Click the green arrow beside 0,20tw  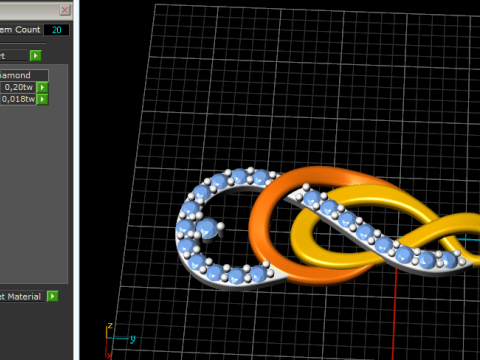[x=42, y=87]
